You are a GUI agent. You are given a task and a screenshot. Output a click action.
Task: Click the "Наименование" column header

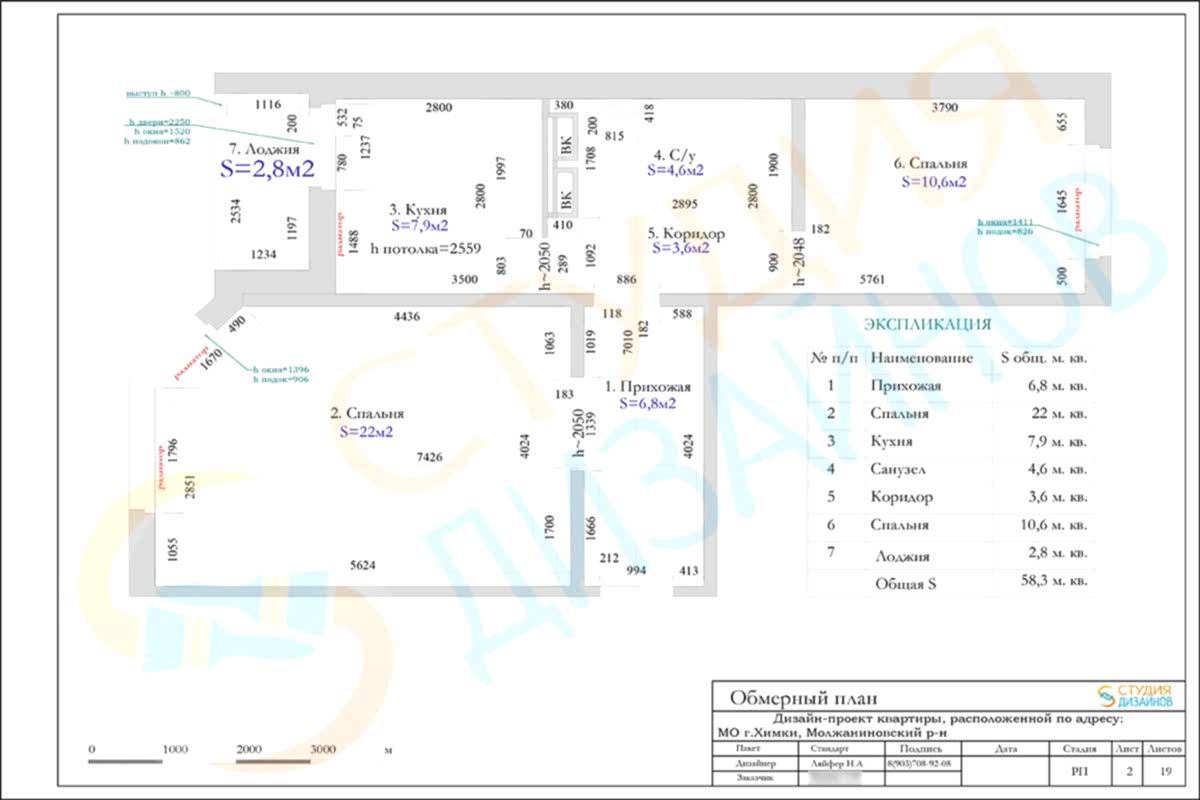(920, 357)
